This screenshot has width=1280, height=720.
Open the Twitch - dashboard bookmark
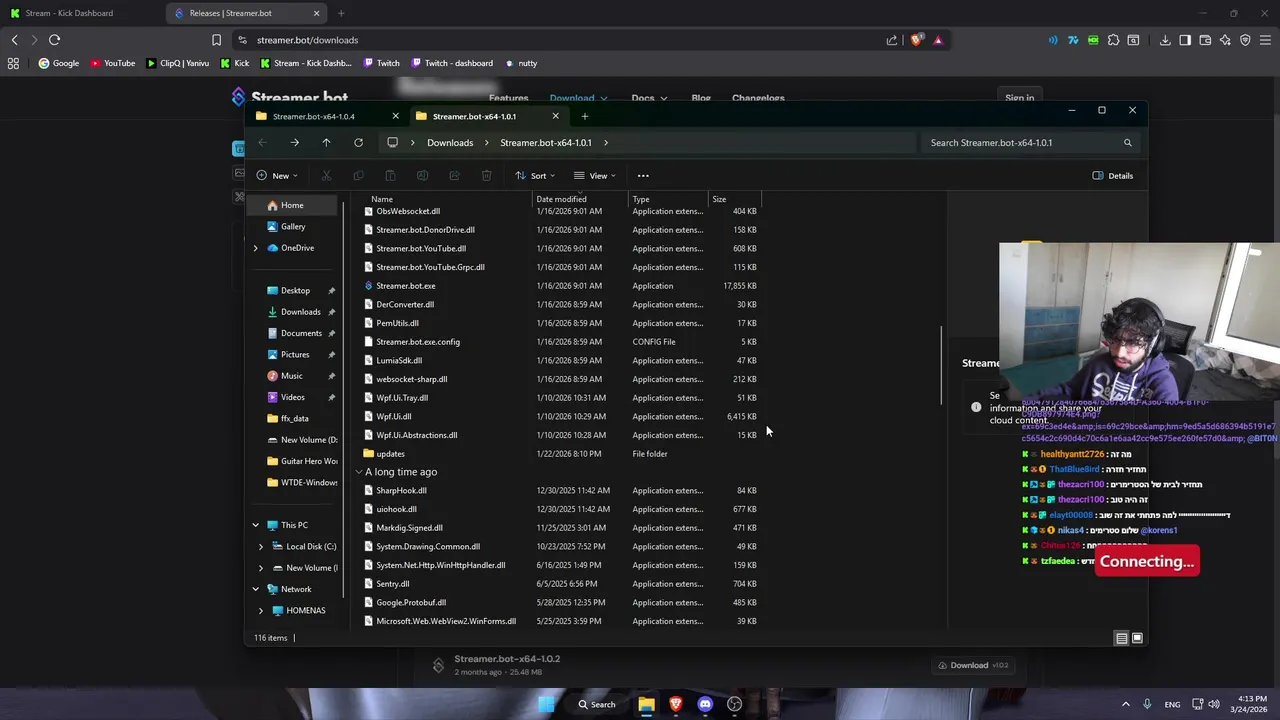point(451,63)
